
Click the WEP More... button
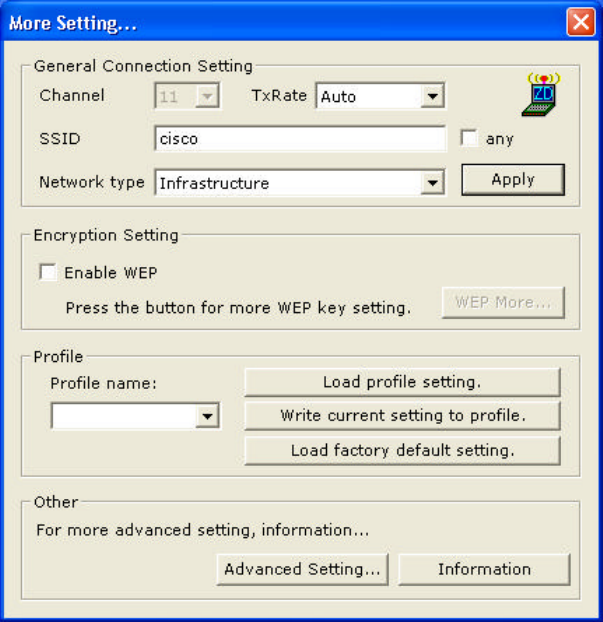click(503, 303)
